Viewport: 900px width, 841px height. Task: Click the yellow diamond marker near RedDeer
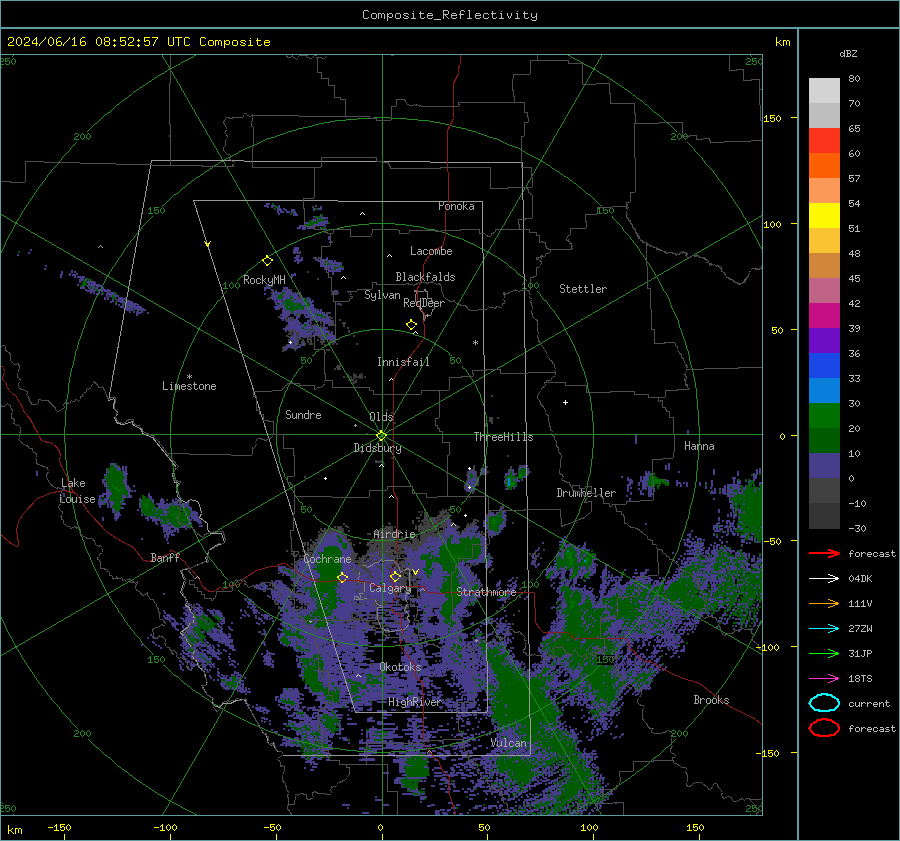412,324
